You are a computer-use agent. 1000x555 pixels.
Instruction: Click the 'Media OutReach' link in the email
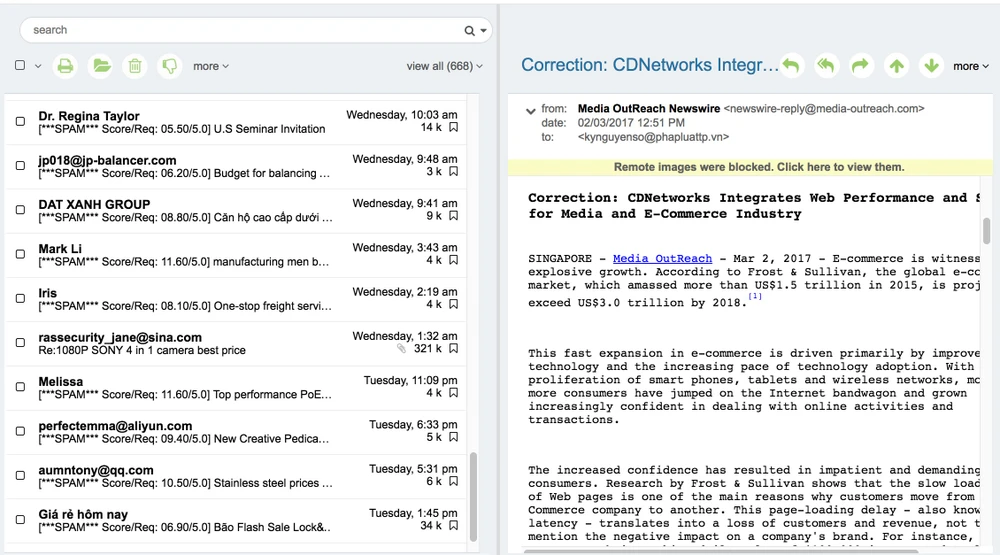662,259
